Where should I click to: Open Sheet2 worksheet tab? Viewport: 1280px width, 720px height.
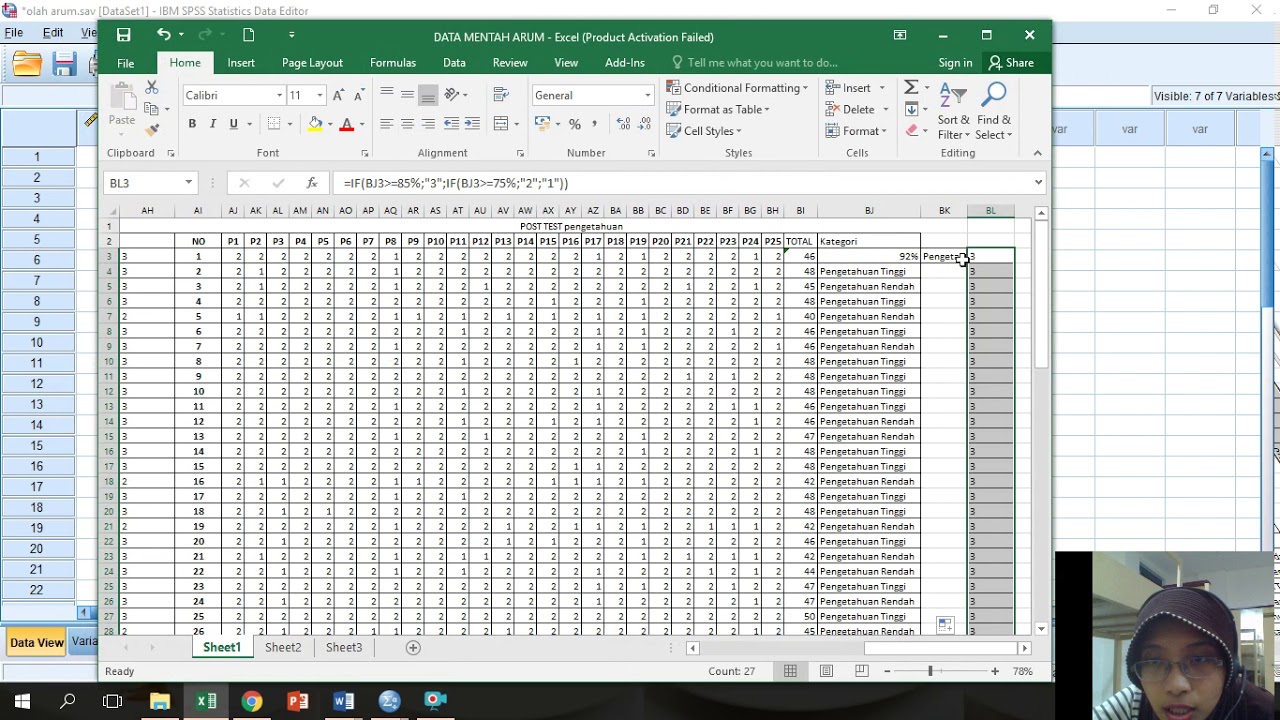tap(283, 647)
